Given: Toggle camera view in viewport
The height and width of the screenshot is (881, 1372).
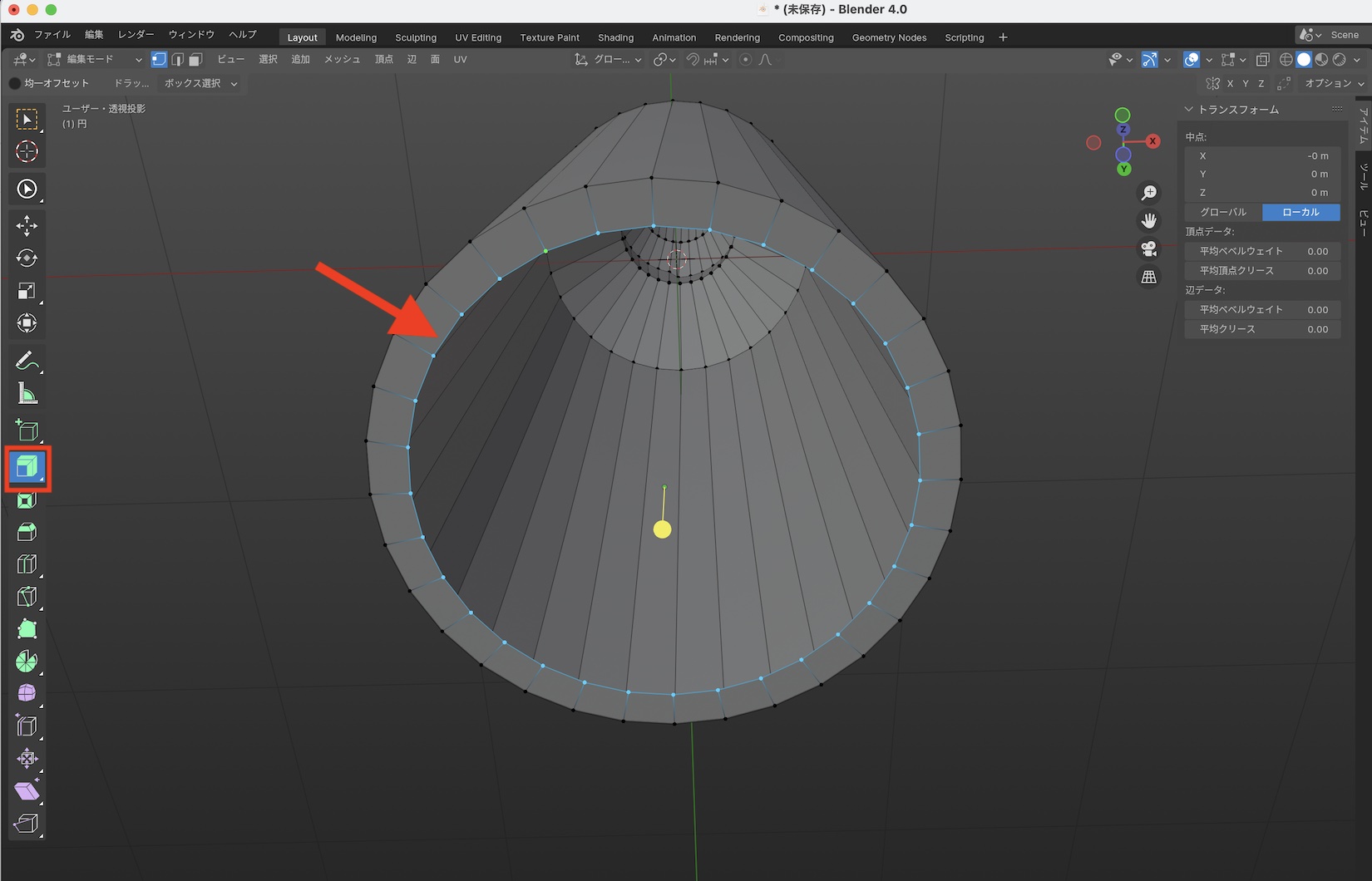Looking at the screenshot, I should pos(1149,249).
